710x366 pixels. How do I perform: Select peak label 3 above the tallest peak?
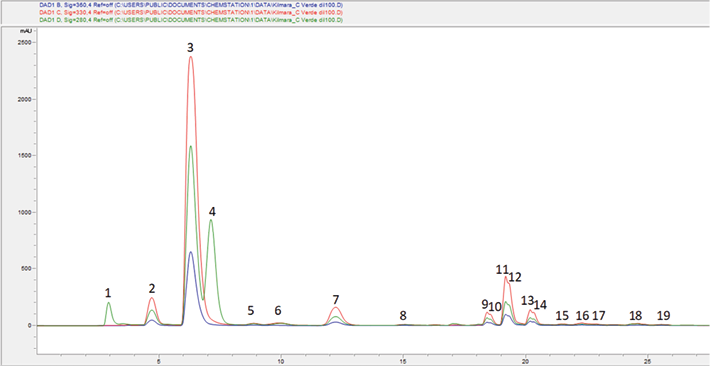coord(191,48)
